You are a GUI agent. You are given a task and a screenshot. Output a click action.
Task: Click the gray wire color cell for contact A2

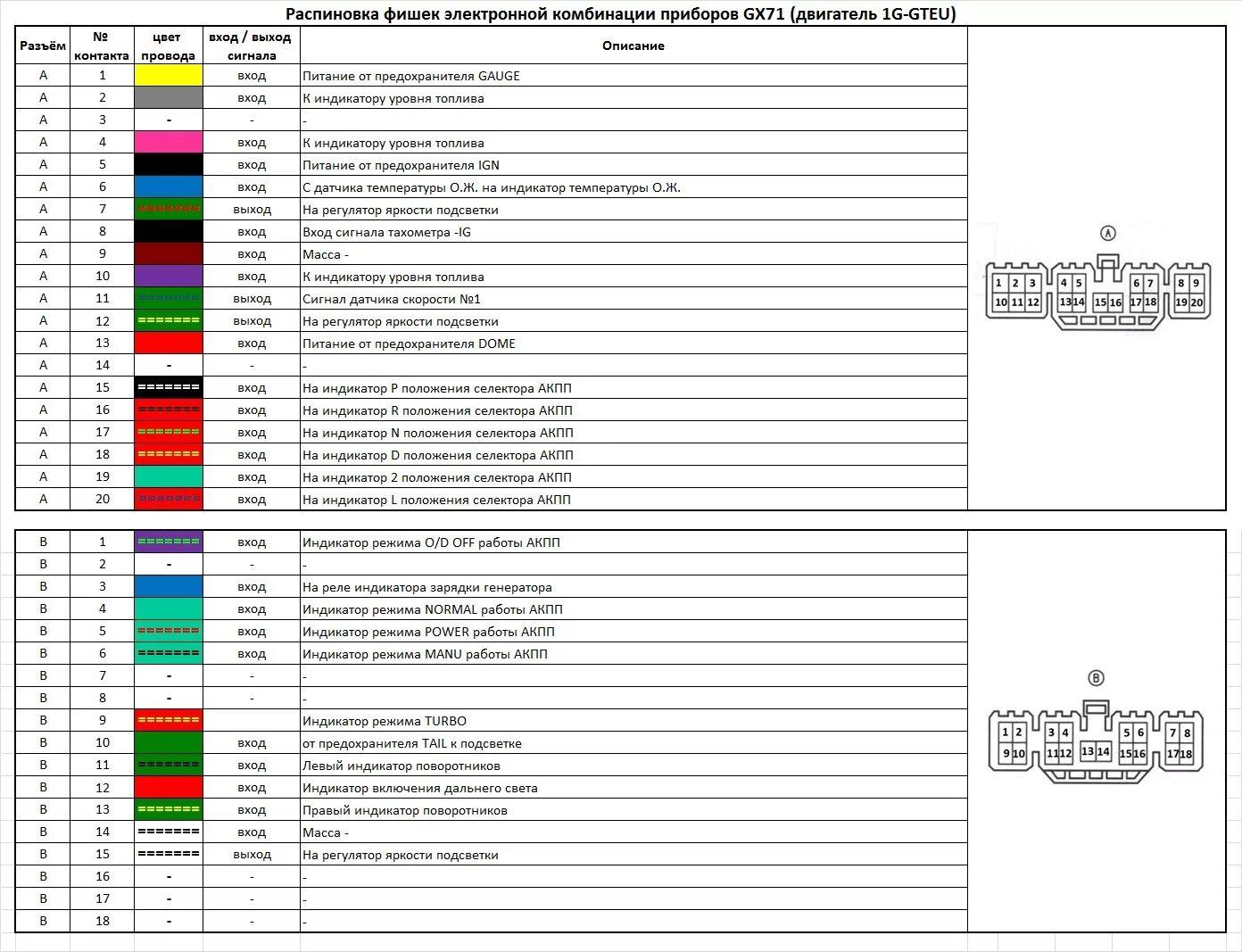169,98
